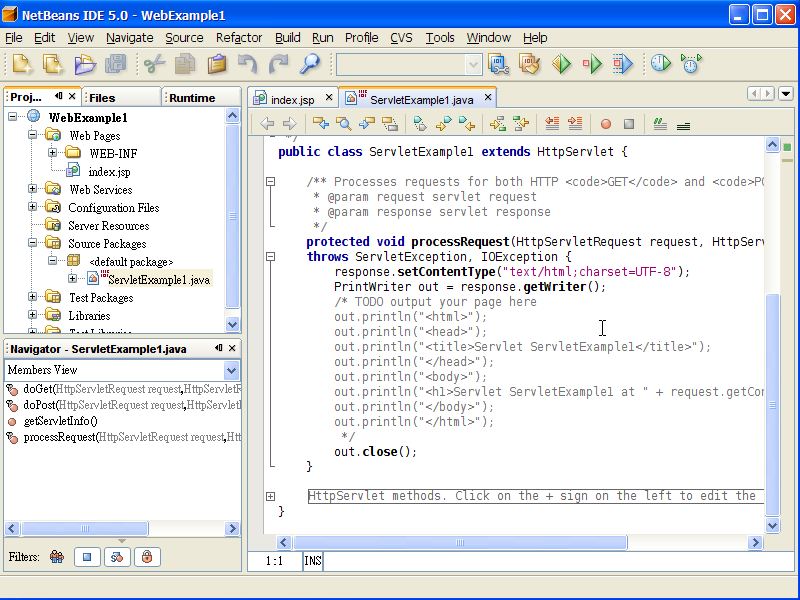Toggle the show non-public members filter
The height and width of the screenshot is (600, 800).
(x=147, y=557)
